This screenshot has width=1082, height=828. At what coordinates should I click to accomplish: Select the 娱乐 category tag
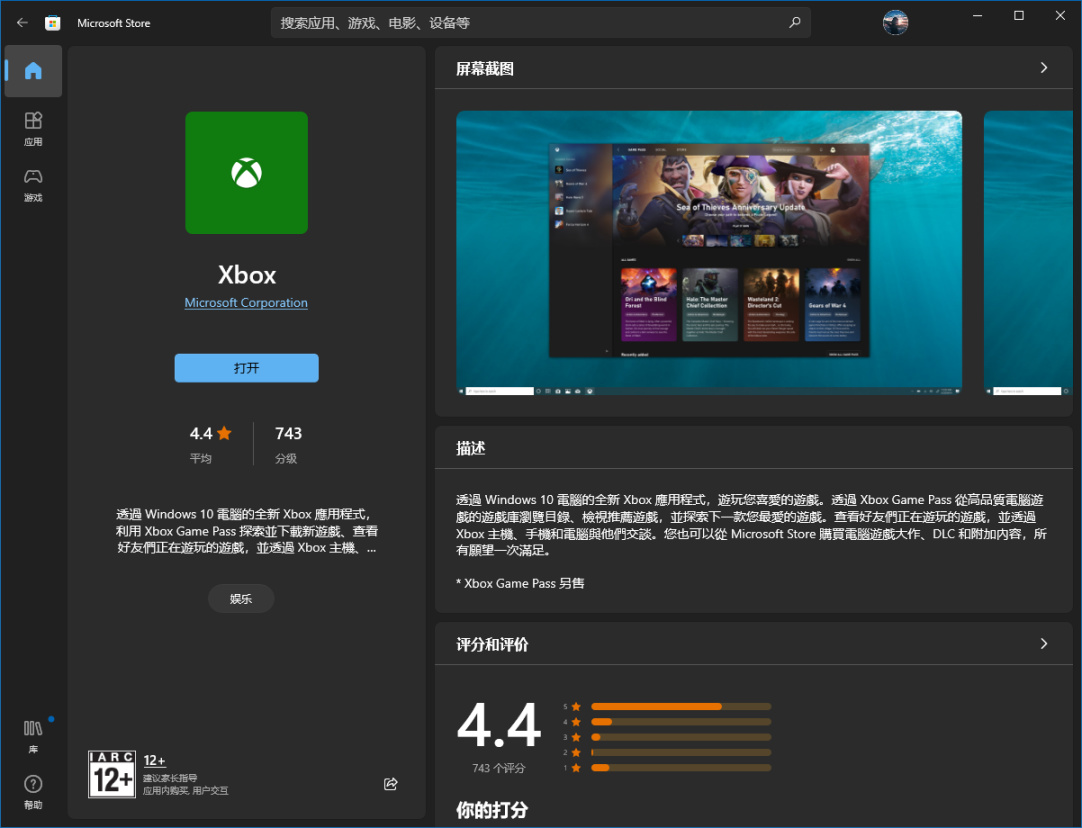(x=241, y=598)
